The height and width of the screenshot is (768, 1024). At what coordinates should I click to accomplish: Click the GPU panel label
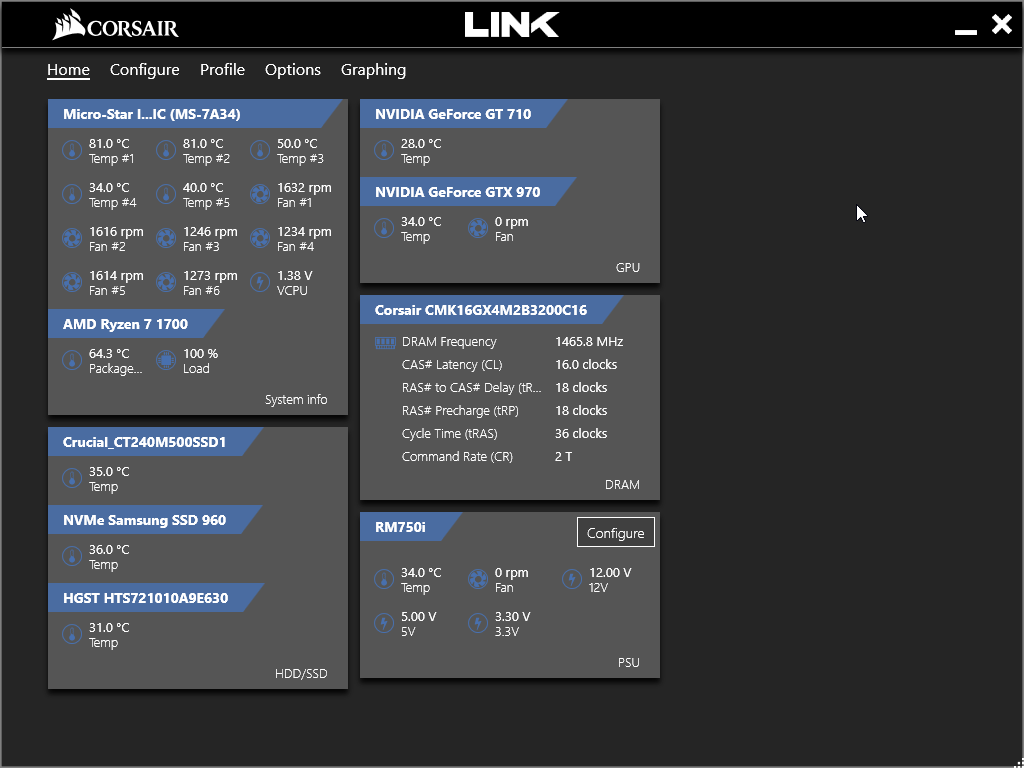tap(628, 268)
